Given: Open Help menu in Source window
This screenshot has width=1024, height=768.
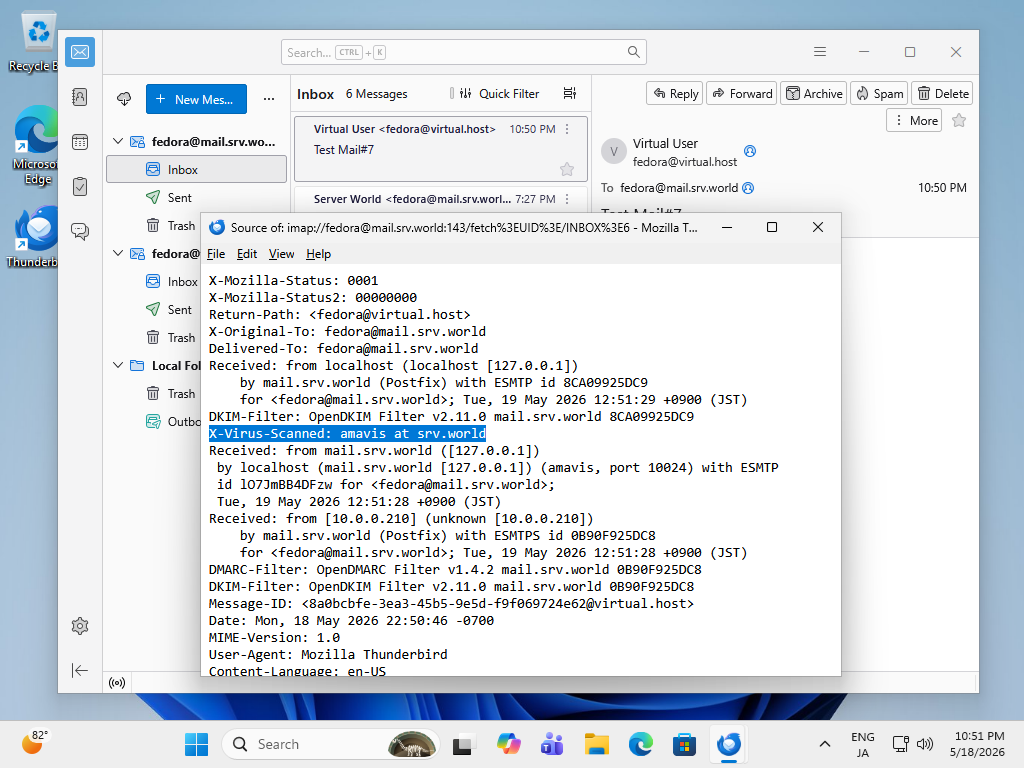Looking at the screenshot, I should tap(318, 254).
